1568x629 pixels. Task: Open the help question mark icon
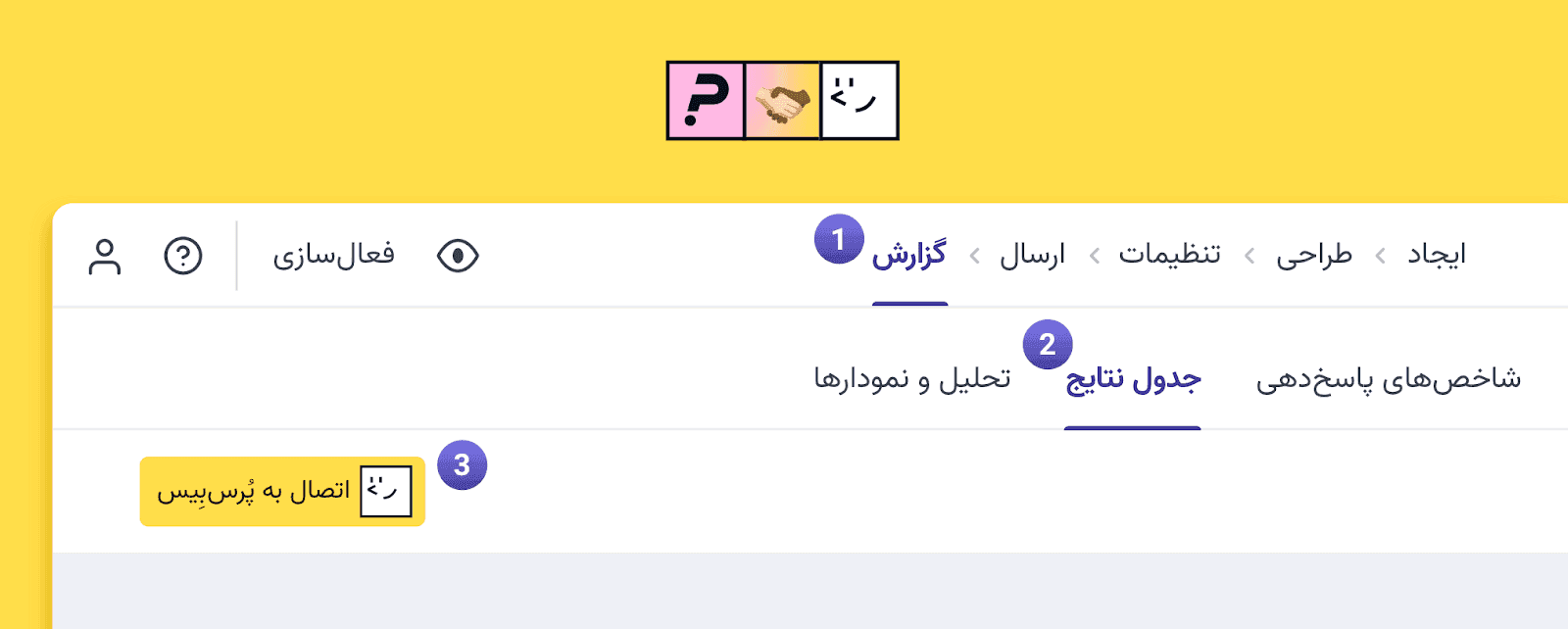(183, 257)
